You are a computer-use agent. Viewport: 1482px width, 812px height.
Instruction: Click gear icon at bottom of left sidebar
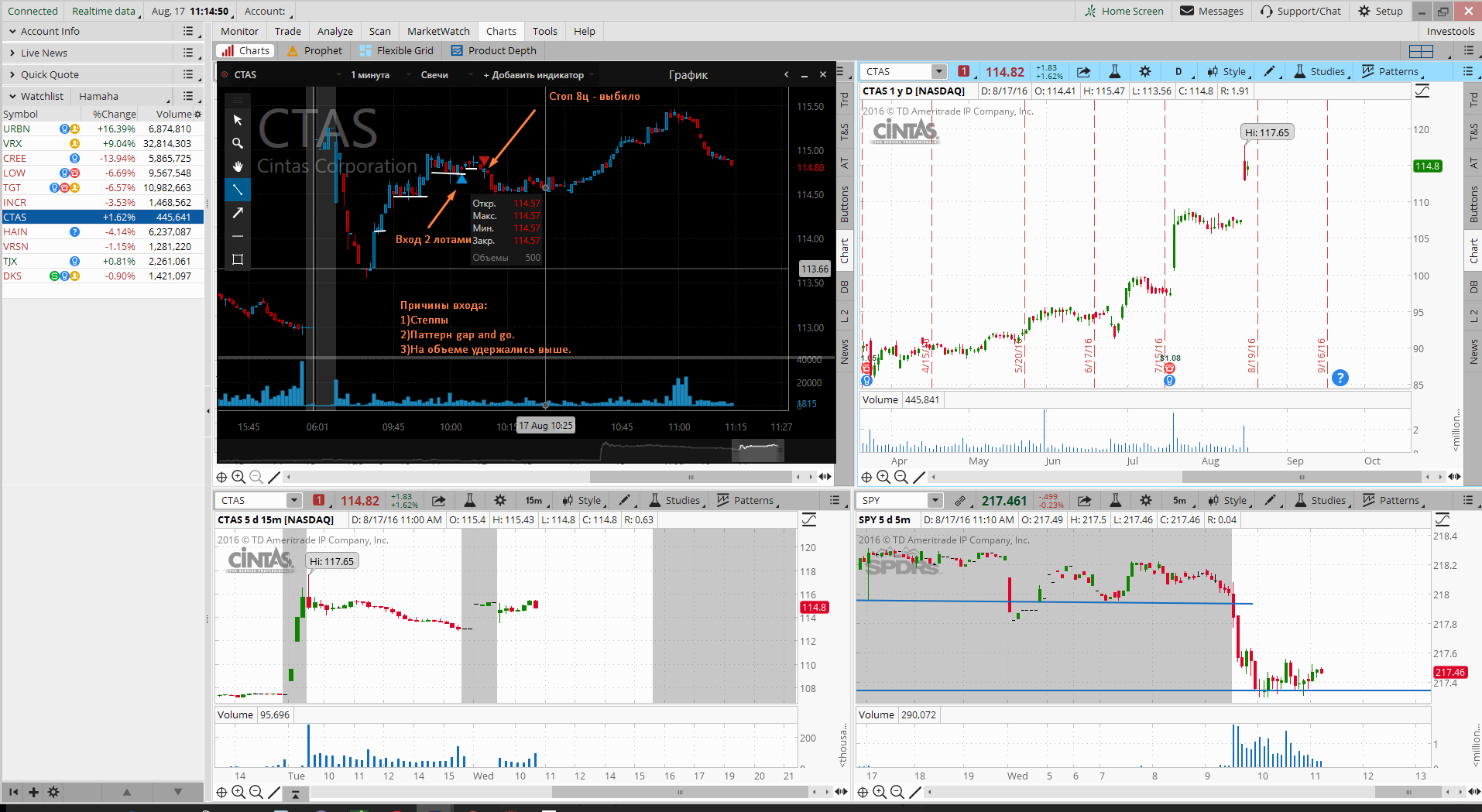pyautogui.click(x=53, y=792)
